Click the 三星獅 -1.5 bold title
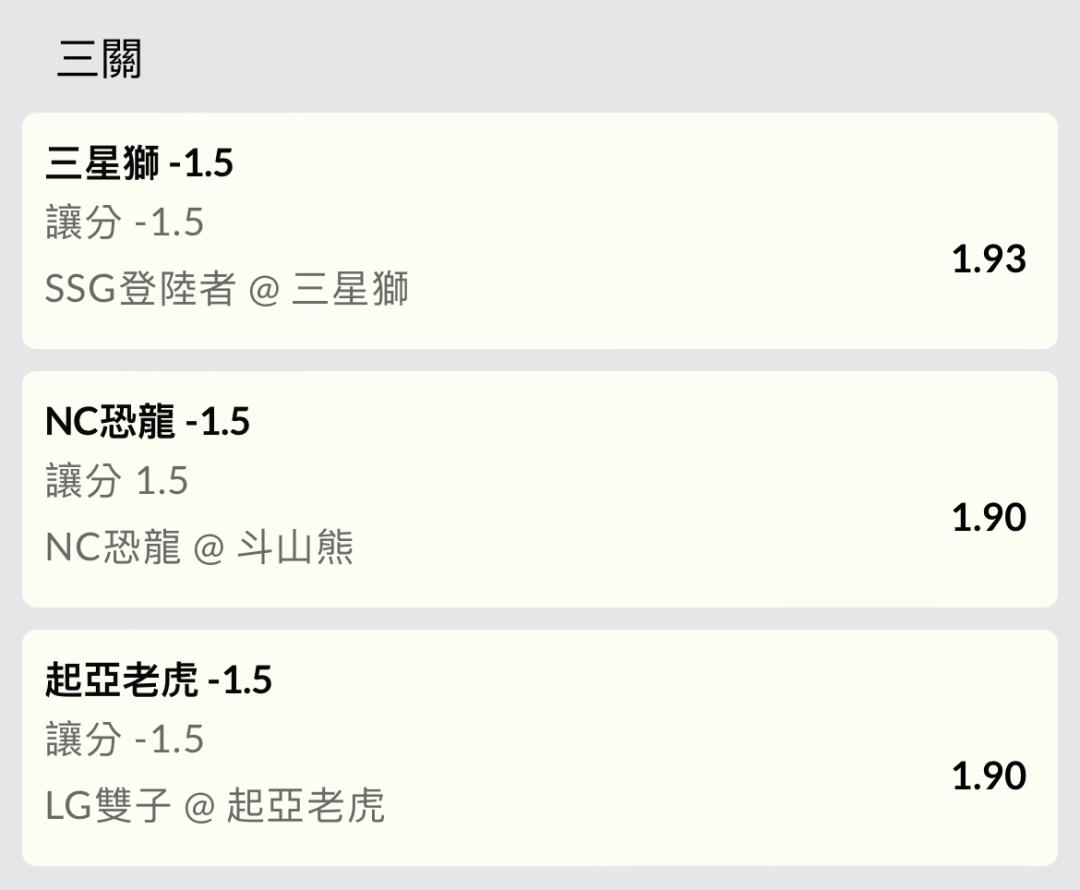 139,163
